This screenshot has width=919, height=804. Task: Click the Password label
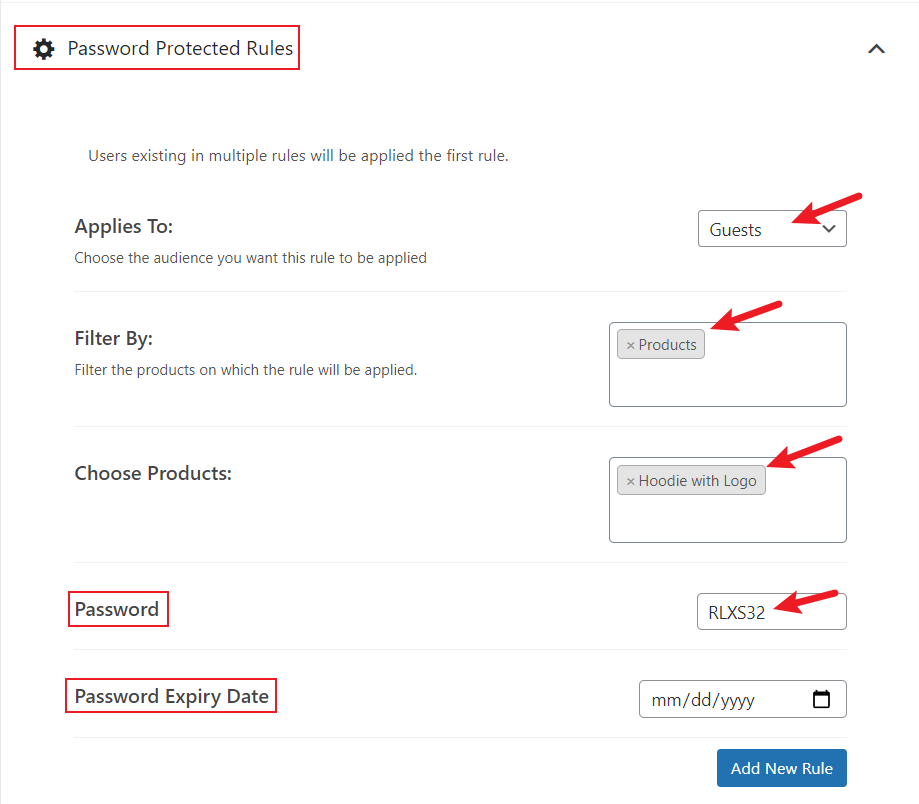(117, 609)
